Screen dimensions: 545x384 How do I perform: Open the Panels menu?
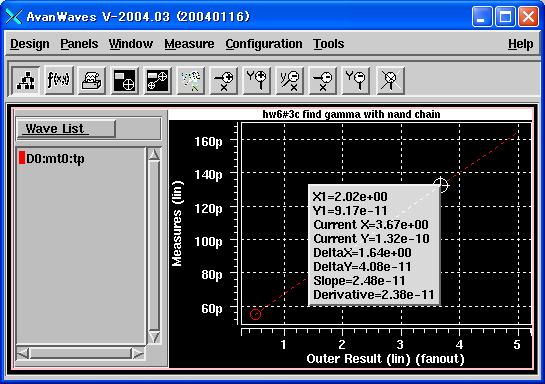coord(79,44)
